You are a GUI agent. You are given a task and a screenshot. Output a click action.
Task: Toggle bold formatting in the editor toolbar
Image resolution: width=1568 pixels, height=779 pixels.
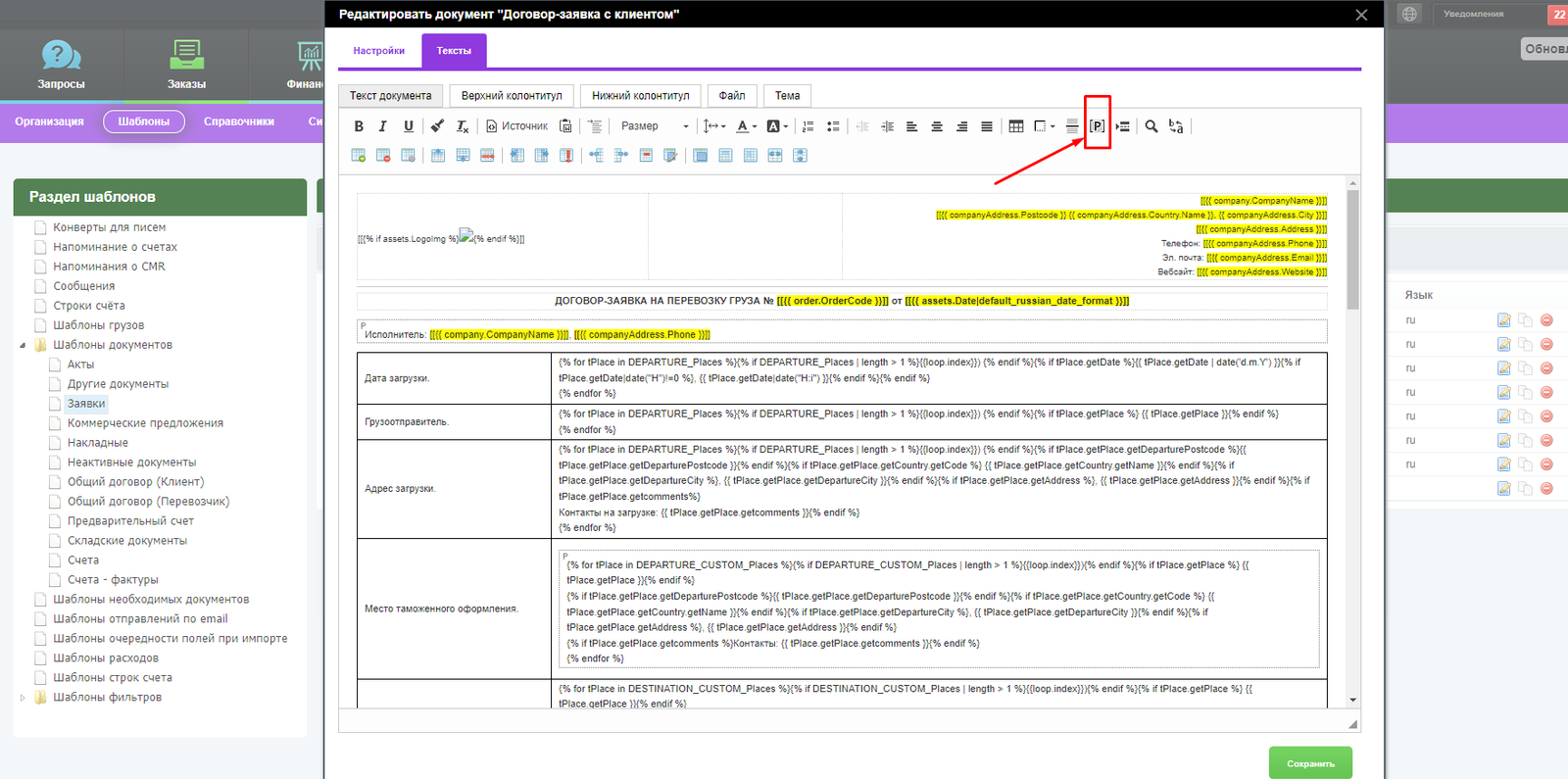point(359,126)
